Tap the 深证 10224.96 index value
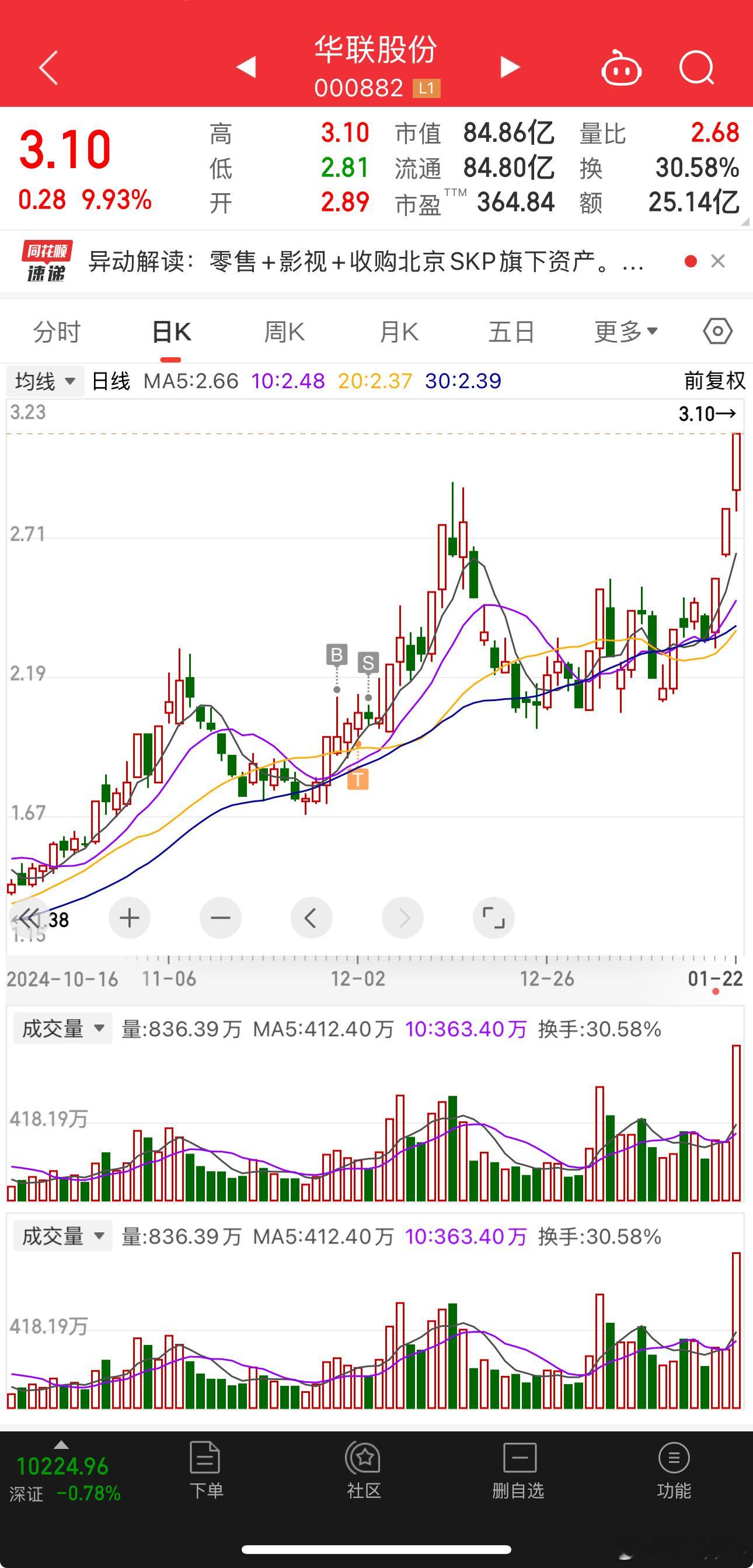The image size is (753, 1568). 62,1467
